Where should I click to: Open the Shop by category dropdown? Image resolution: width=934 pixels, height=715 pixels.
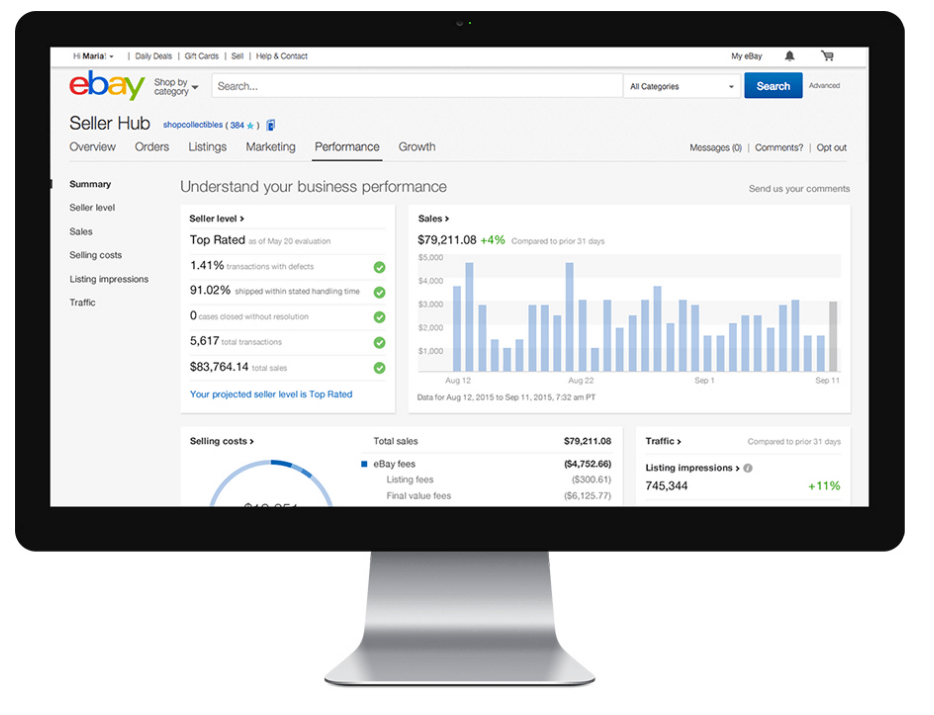point(176,87)
